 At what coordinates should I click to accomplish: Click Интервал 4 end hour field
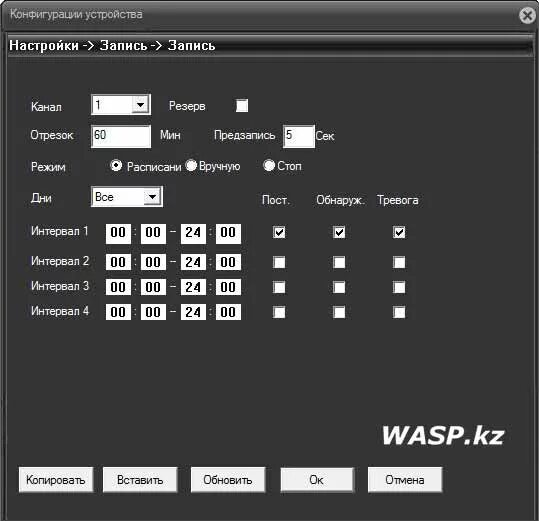(x=193, y=312)
